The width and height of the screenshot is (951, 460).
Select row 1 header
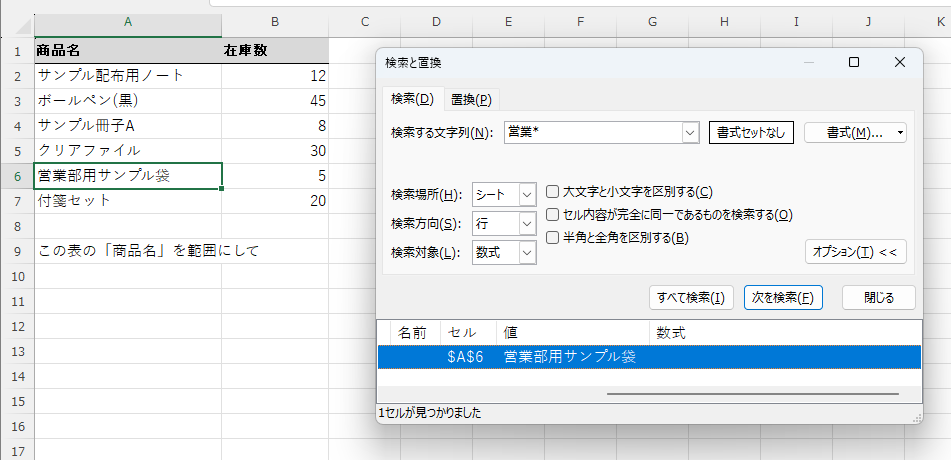pyautogui.click(x=17, y=51)
